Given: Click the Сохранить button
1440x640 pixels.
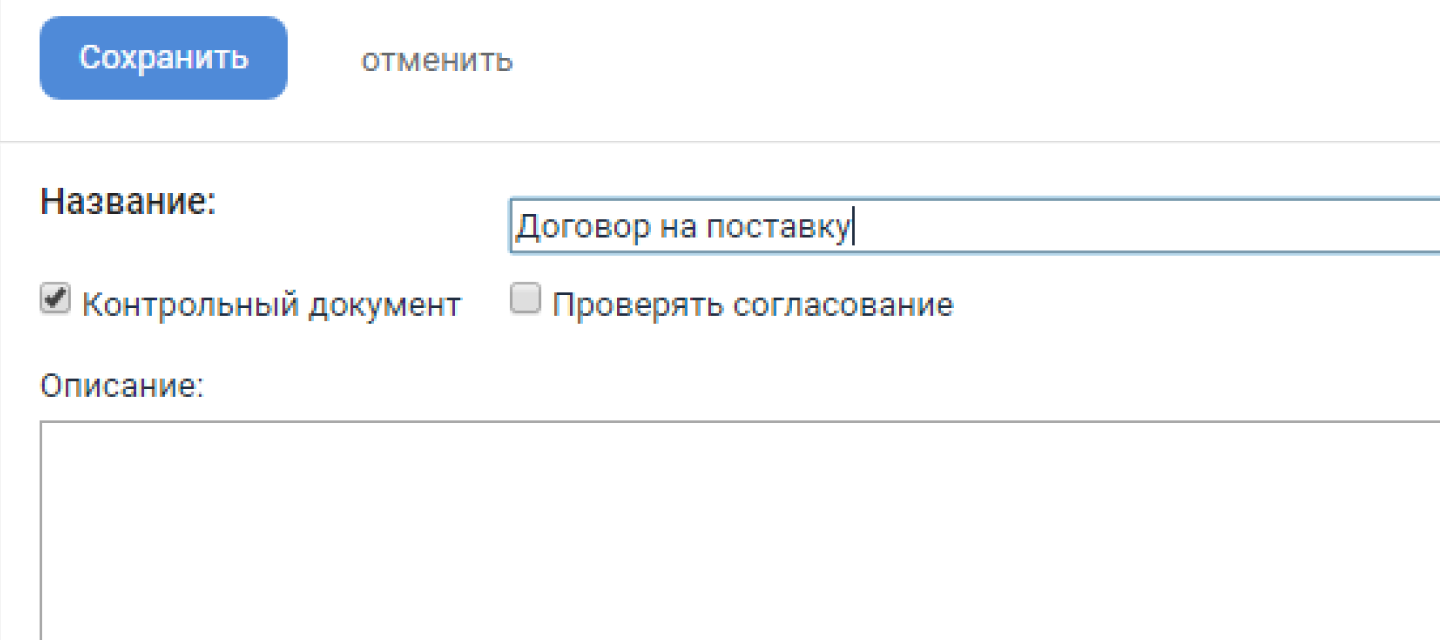Looking at the screenshot, I should (x=163, y=58).
